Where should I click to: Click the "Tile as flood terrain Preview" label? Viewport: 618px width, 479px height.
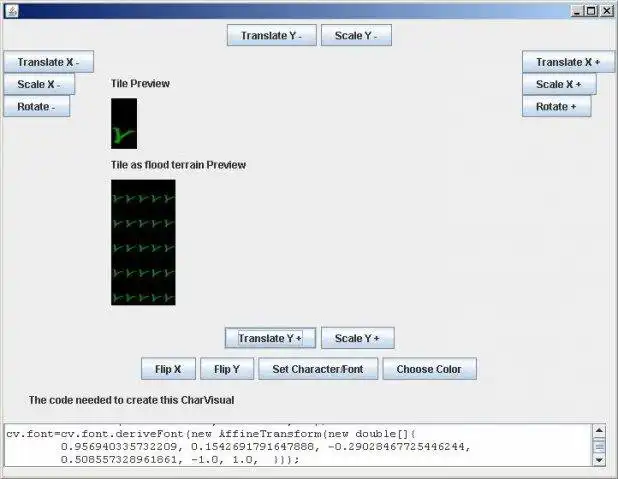(x=178, y=165)
